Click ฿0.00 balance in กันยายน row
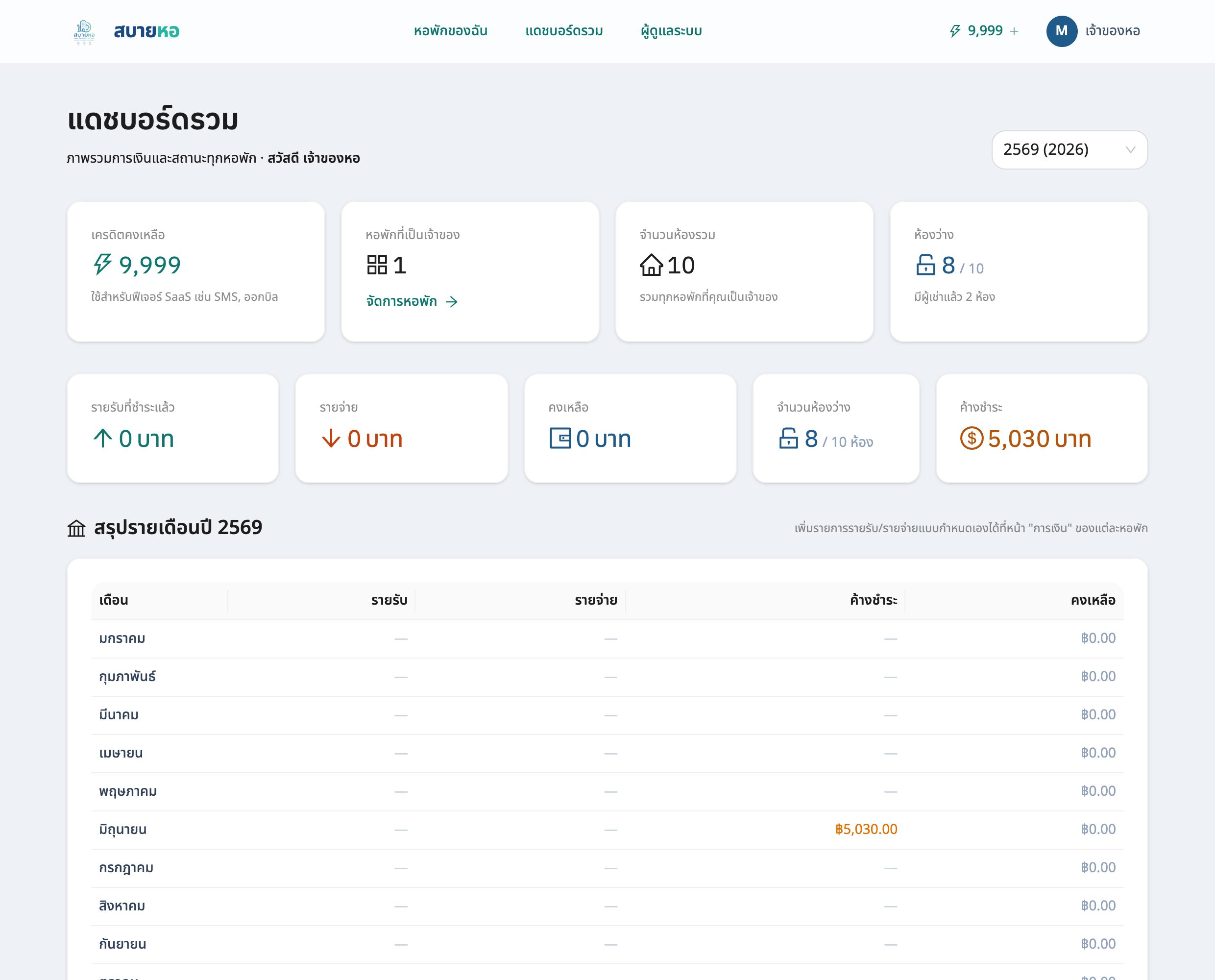 (x=1098, y=944)
